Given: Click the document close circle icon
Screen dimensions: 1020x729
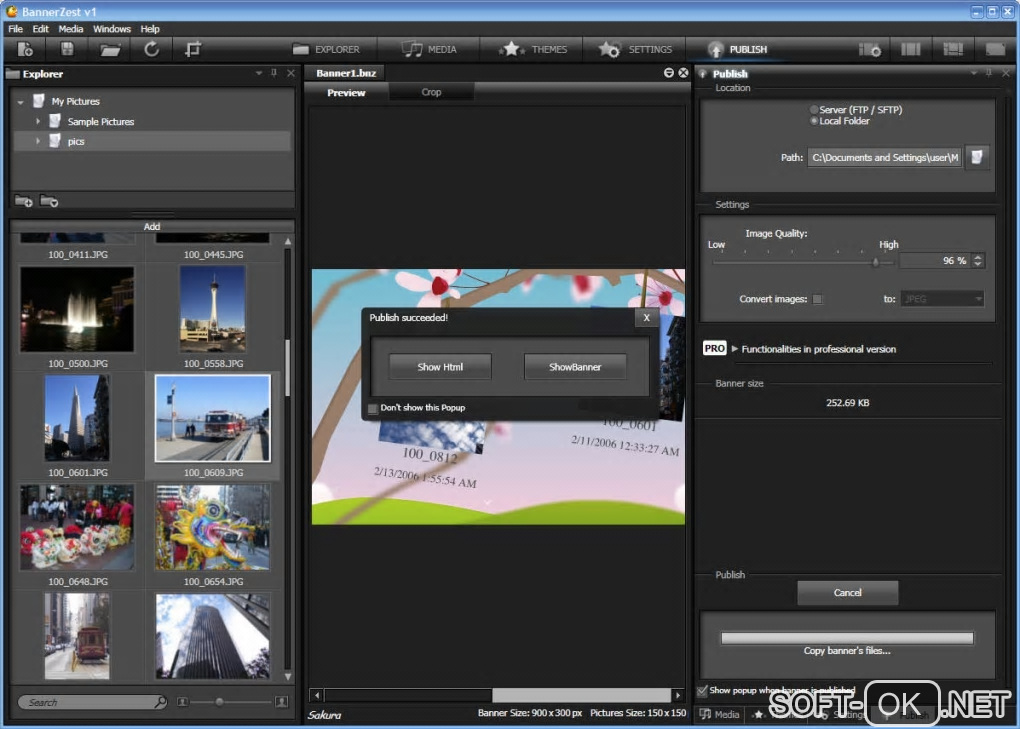Looking at the screenshot, I should 683,73.
